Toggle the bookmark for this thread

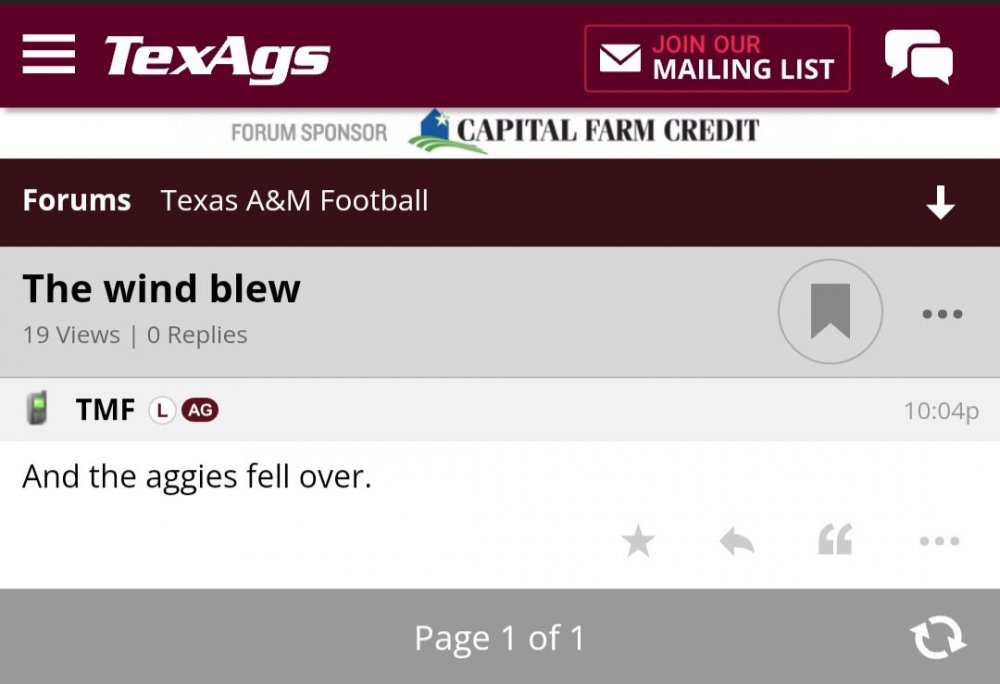click(830, 311)
